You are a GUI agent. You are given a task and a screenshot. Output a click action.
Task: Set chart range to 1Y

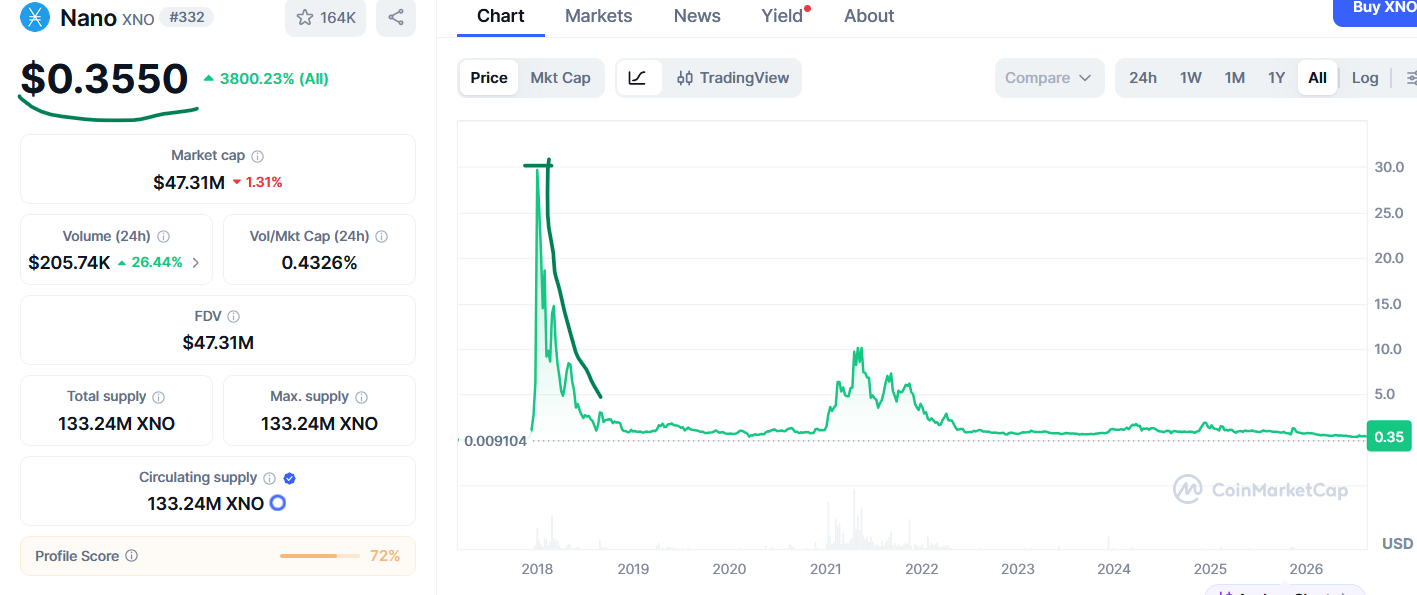tap(1276, 78)
